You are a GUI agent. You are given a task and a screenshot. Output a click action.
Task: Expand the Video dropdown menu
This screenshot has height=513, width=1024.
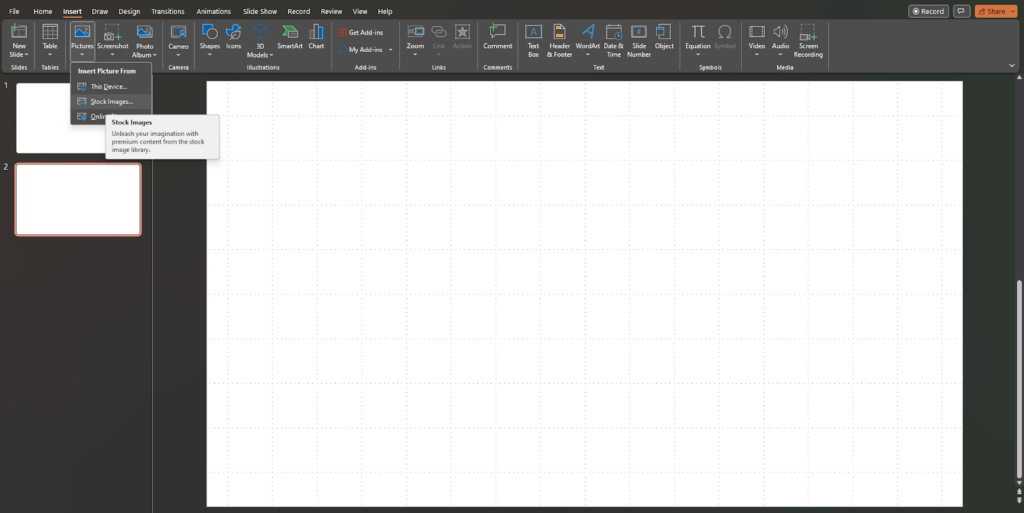coord(757,54)
